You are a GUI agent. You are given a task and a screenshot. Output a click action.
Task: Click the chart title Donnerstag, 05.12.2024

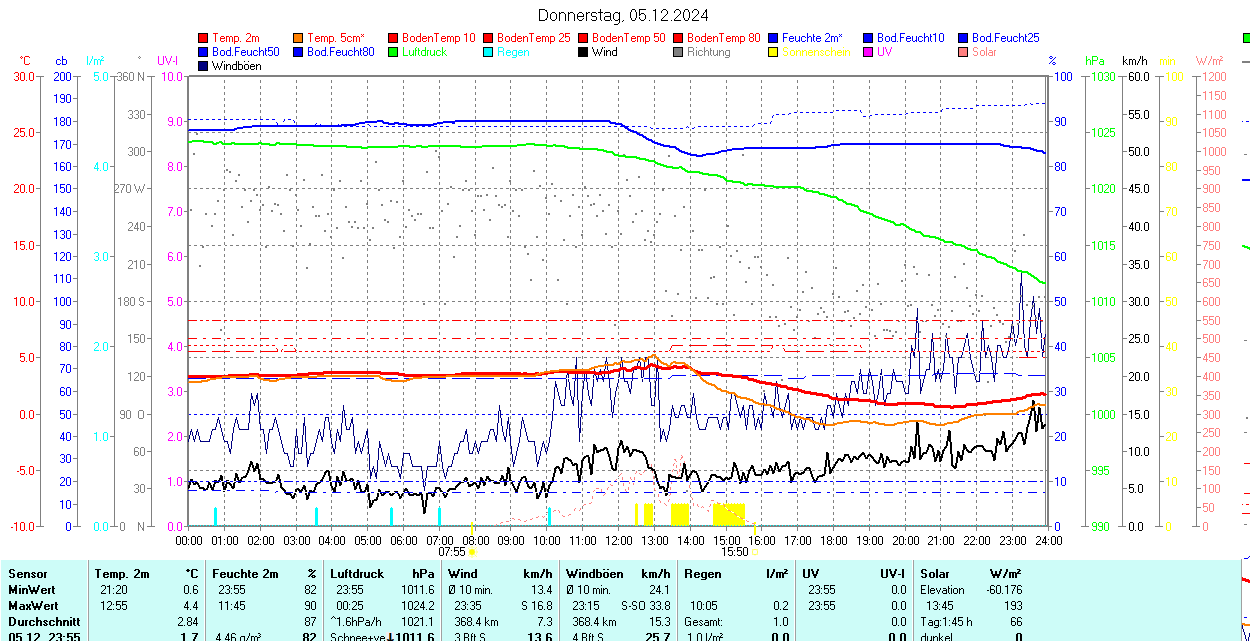coord(623,15)
